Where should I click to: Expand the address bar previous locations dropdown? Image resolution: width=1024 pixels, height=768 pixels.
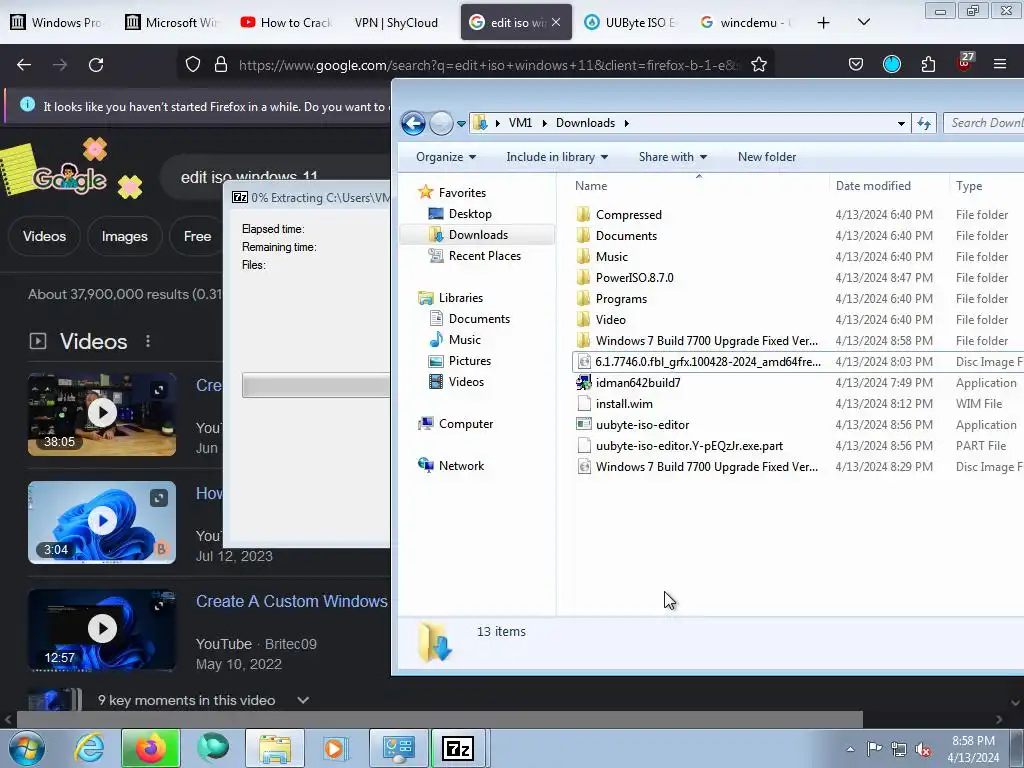(901, 123)
